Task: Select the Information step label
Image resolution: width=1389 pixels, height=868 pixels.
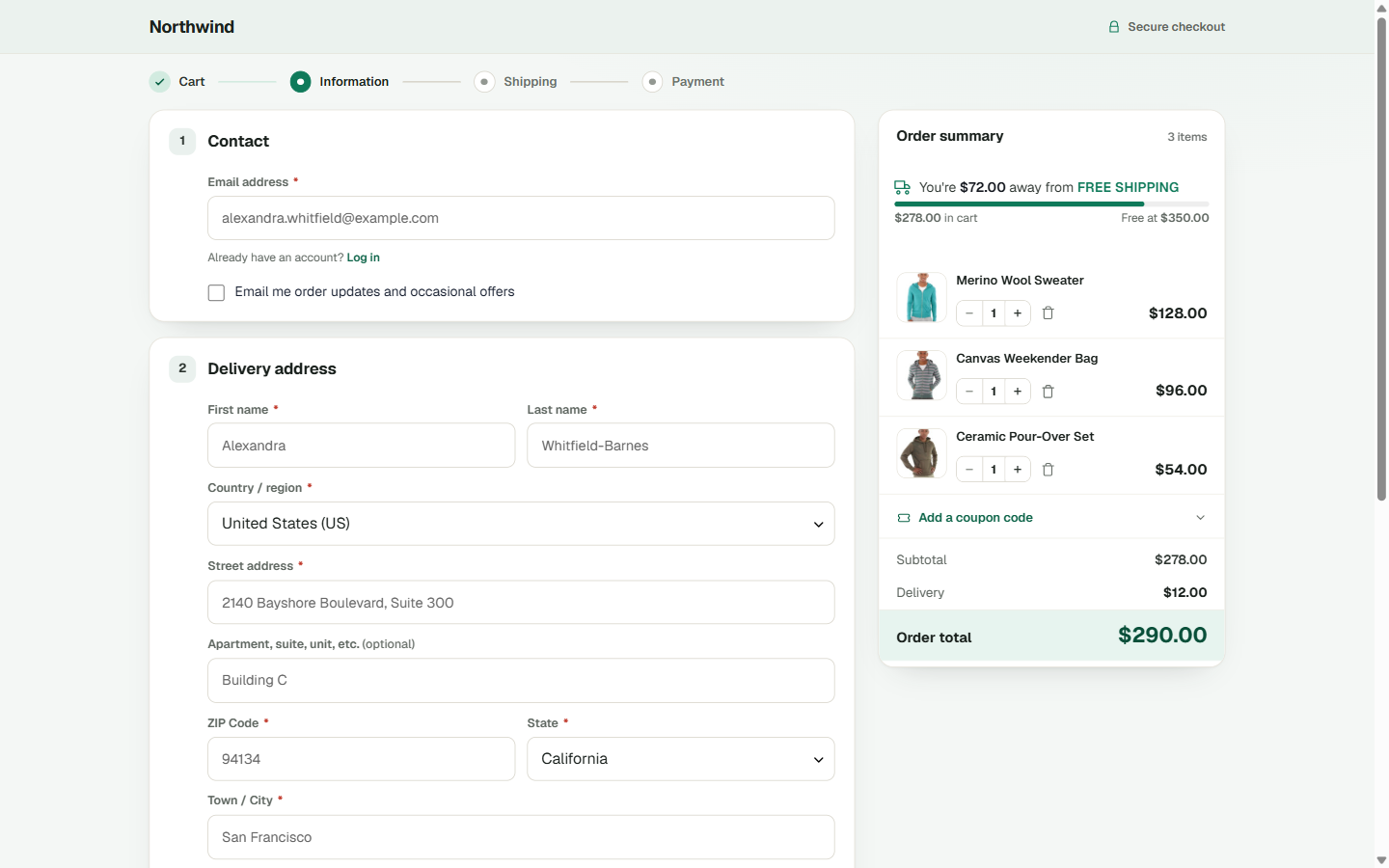Action: coord(354,82)
